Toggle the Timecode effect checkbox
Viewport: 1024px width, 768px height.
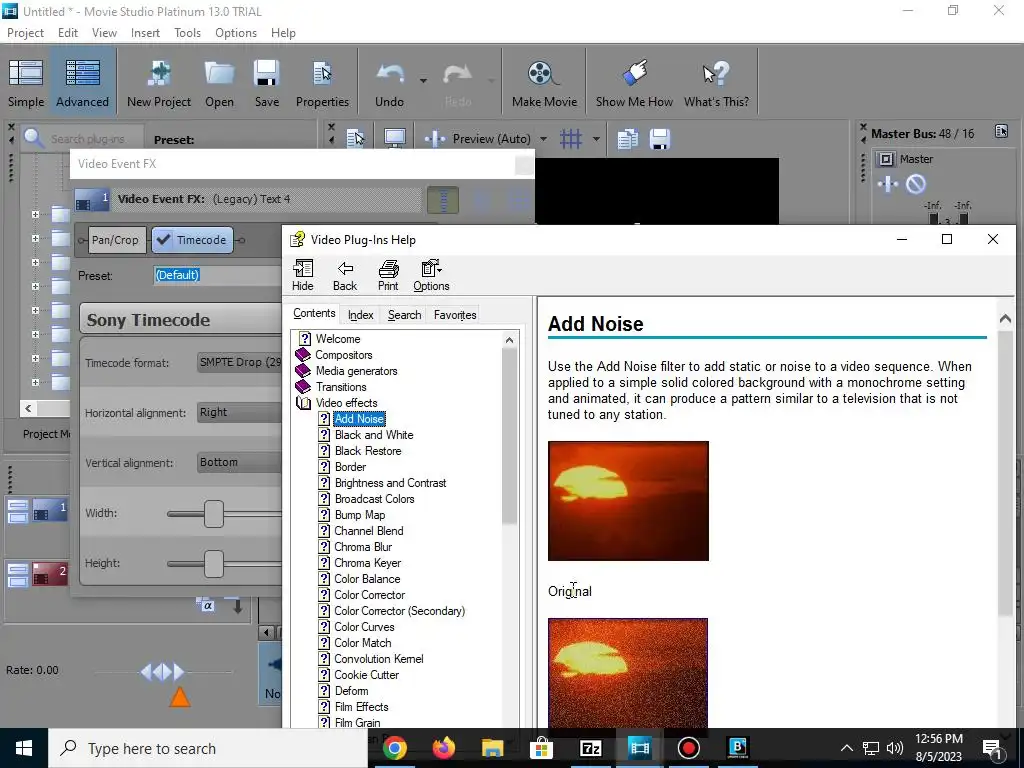coord(164,240)
